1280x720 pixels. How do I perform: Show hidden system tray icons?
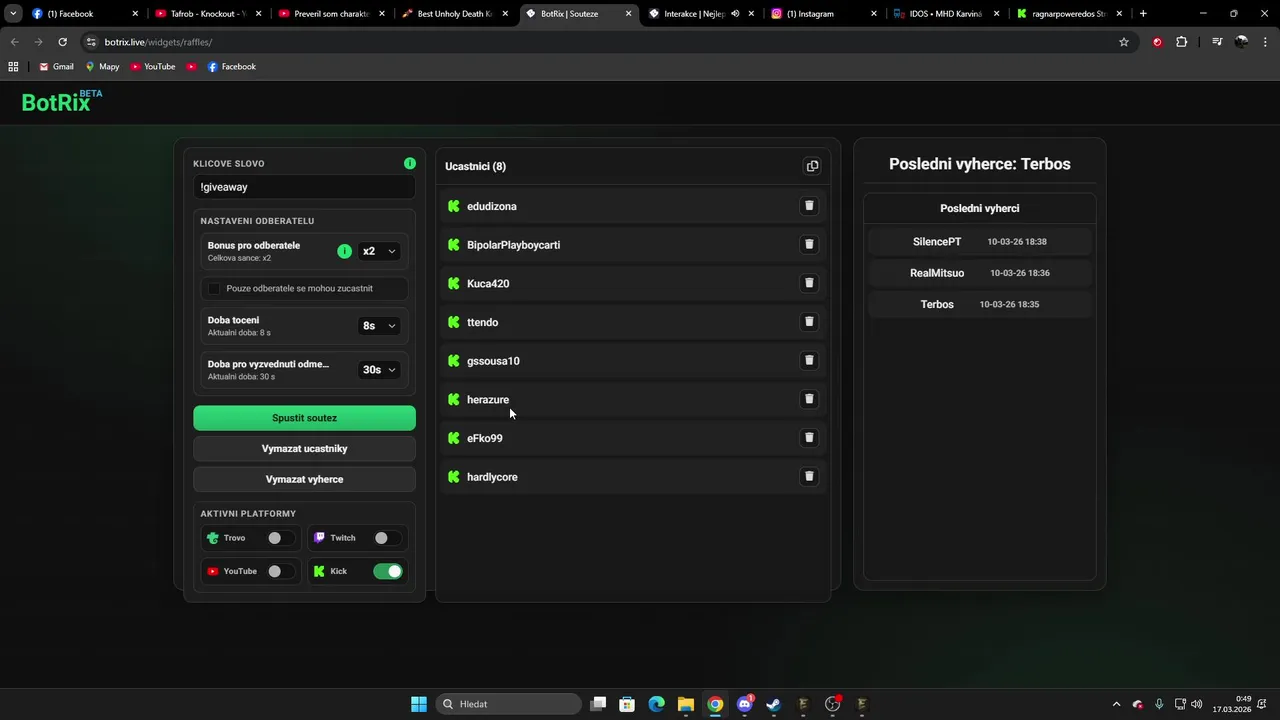[x=1117, y=704]
